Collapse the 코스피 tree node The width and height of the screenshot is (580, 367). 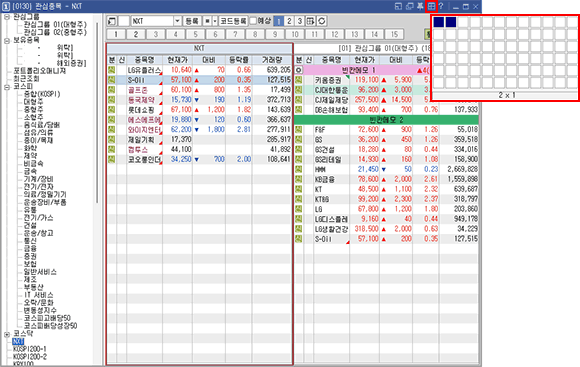pyautogui.click(x=7, y=87)
